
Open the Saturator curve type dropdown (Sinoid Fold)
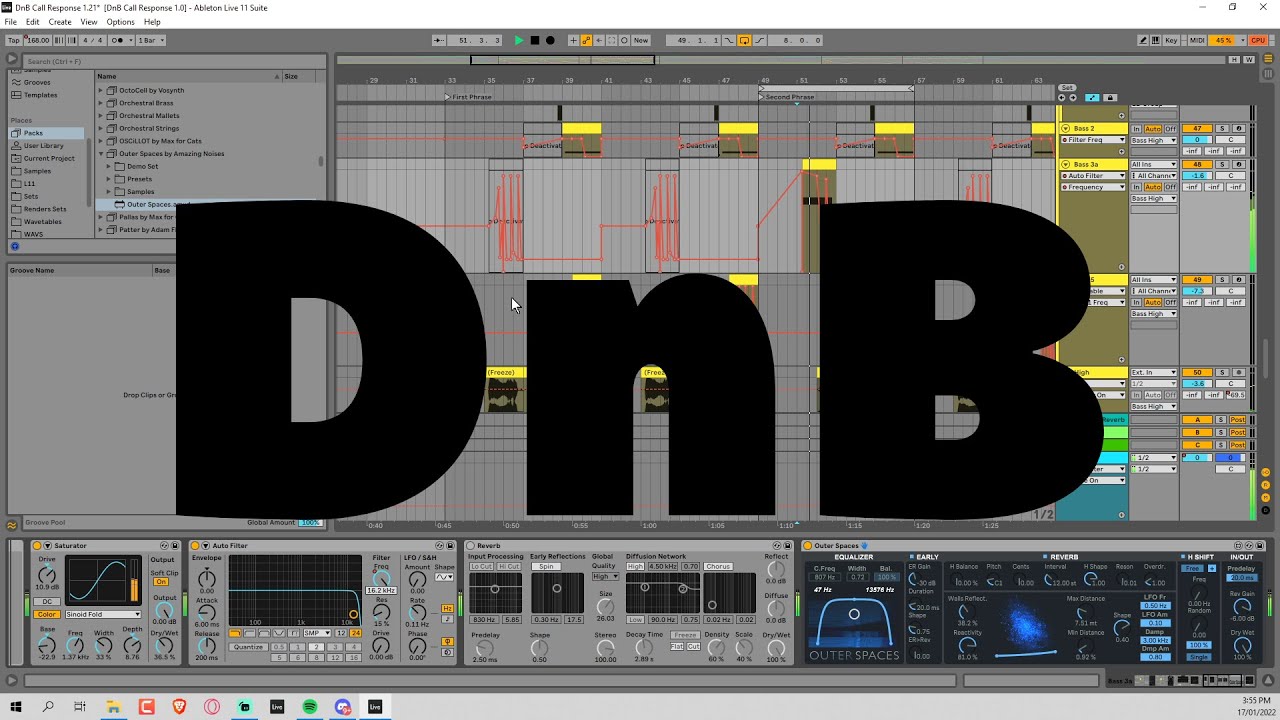pos(103,614)
